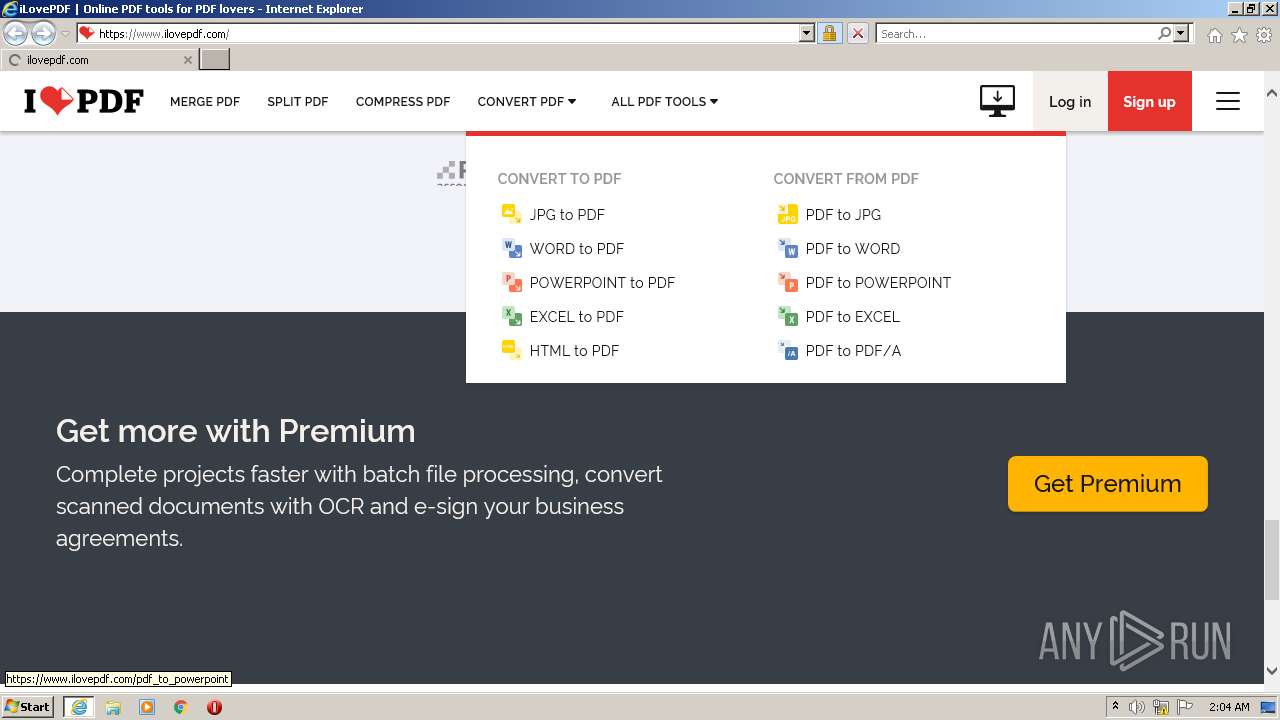Open the hamburger menu icon
1280x720 pixels.
click(x=1228, y=101)
